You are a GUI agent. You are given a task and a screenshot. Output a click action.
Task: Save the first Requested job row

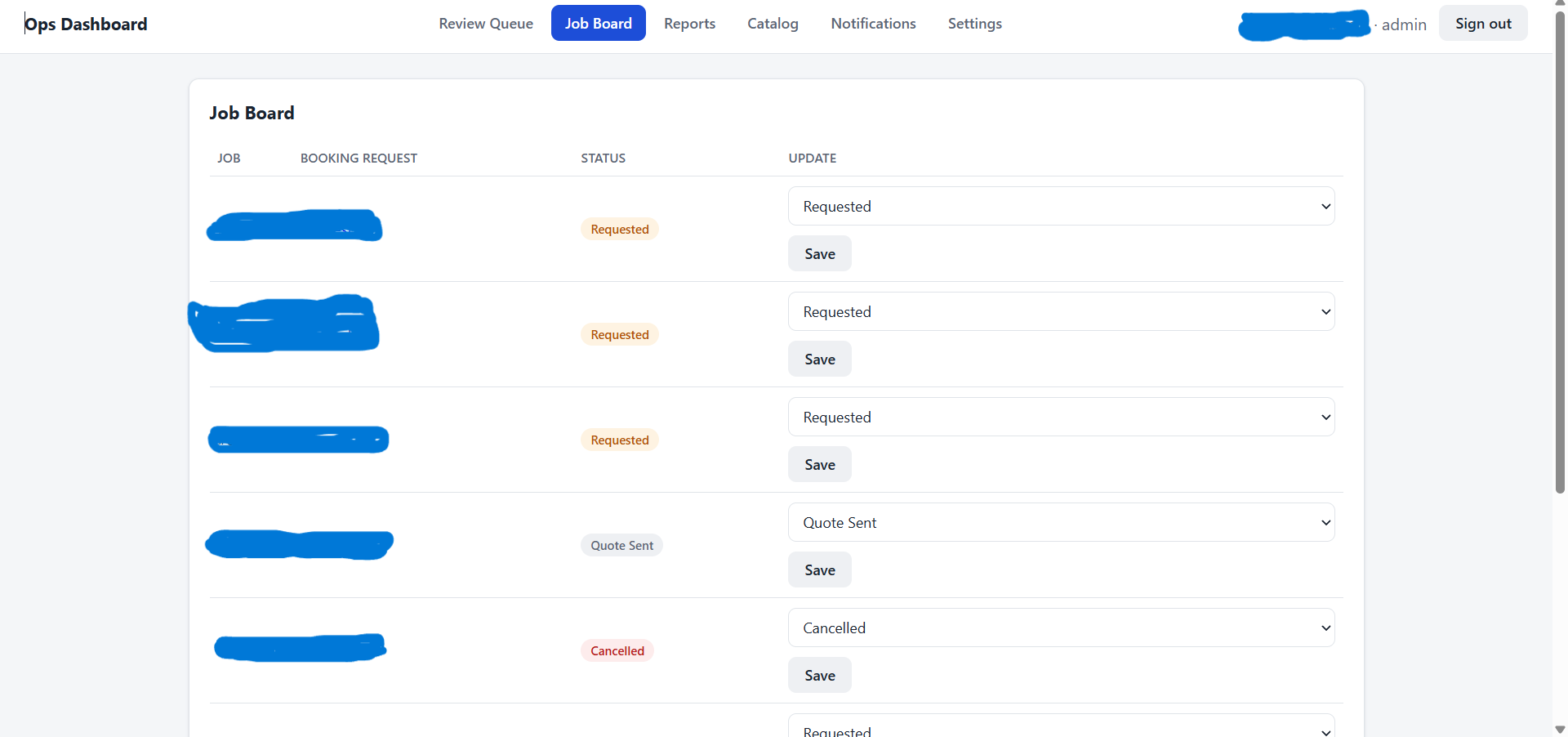[x=819, y=253]
